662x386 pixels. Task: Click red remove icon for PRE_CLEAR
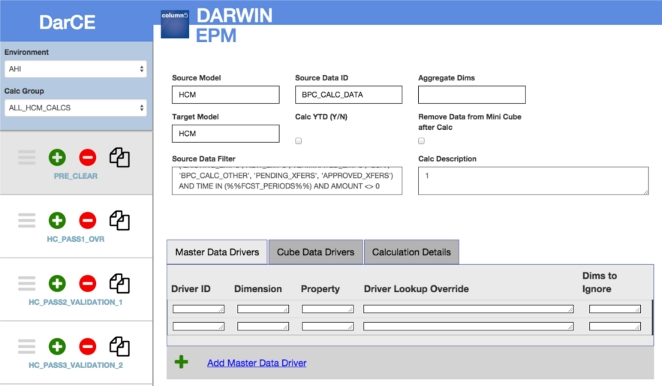87,157
